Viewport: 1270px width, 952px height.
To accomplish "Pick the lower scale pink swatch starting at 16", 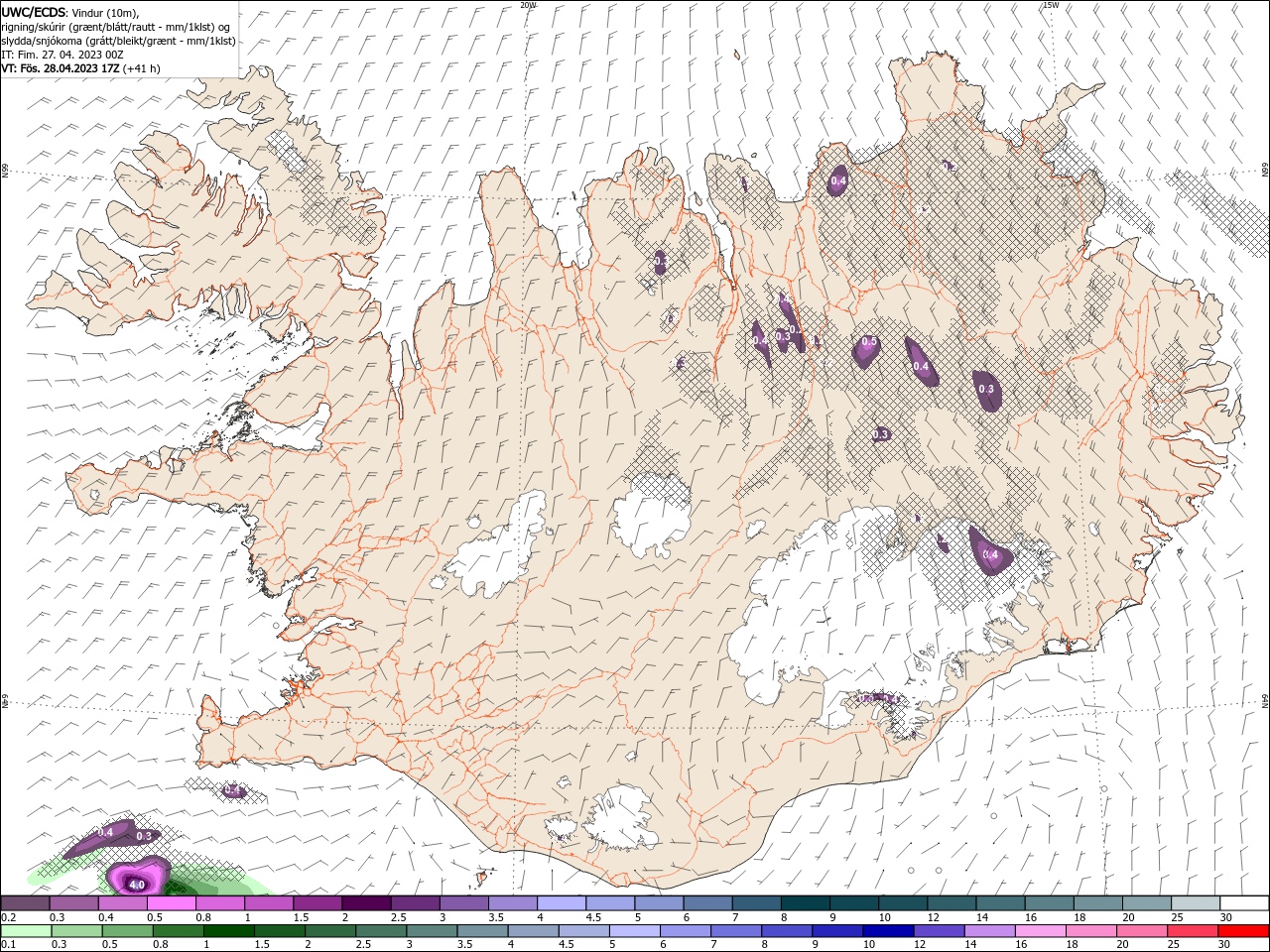I will tap(1039, 931).
